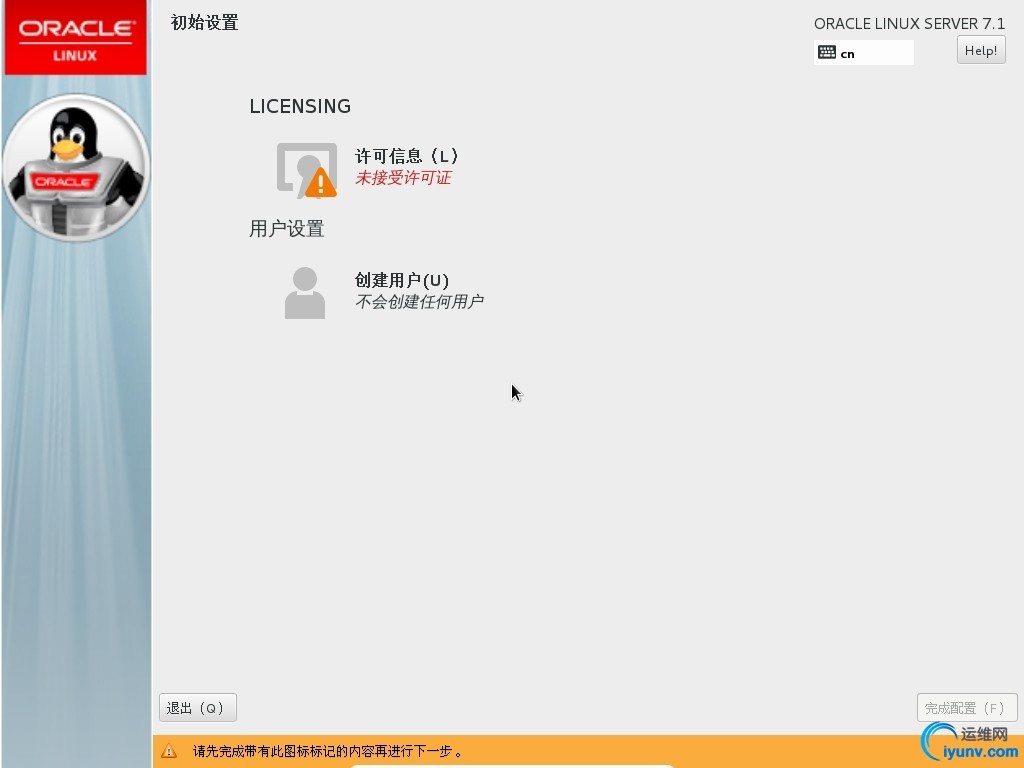Open 许可信息 (L) license settings

pos(407,156)
